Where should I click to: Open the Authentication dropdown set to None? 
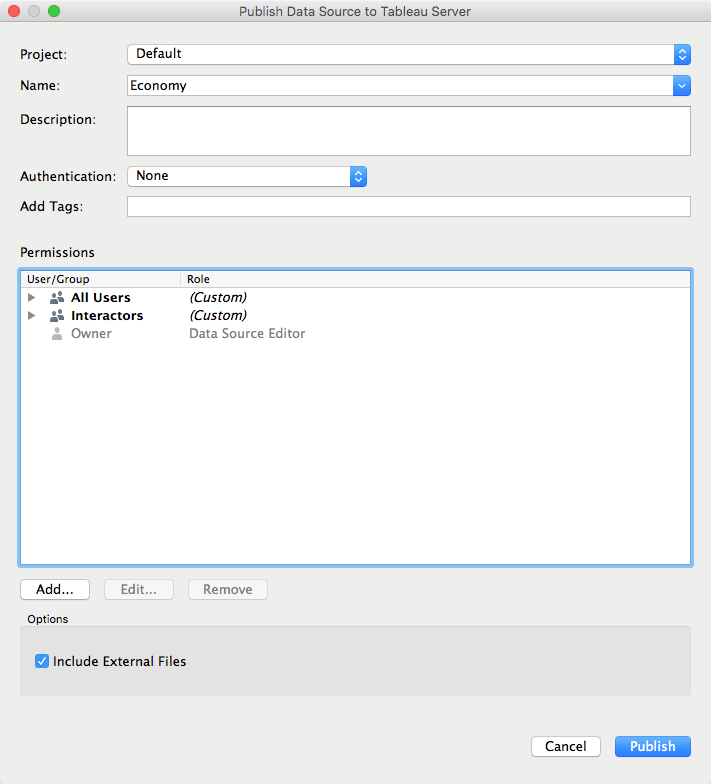247,176
